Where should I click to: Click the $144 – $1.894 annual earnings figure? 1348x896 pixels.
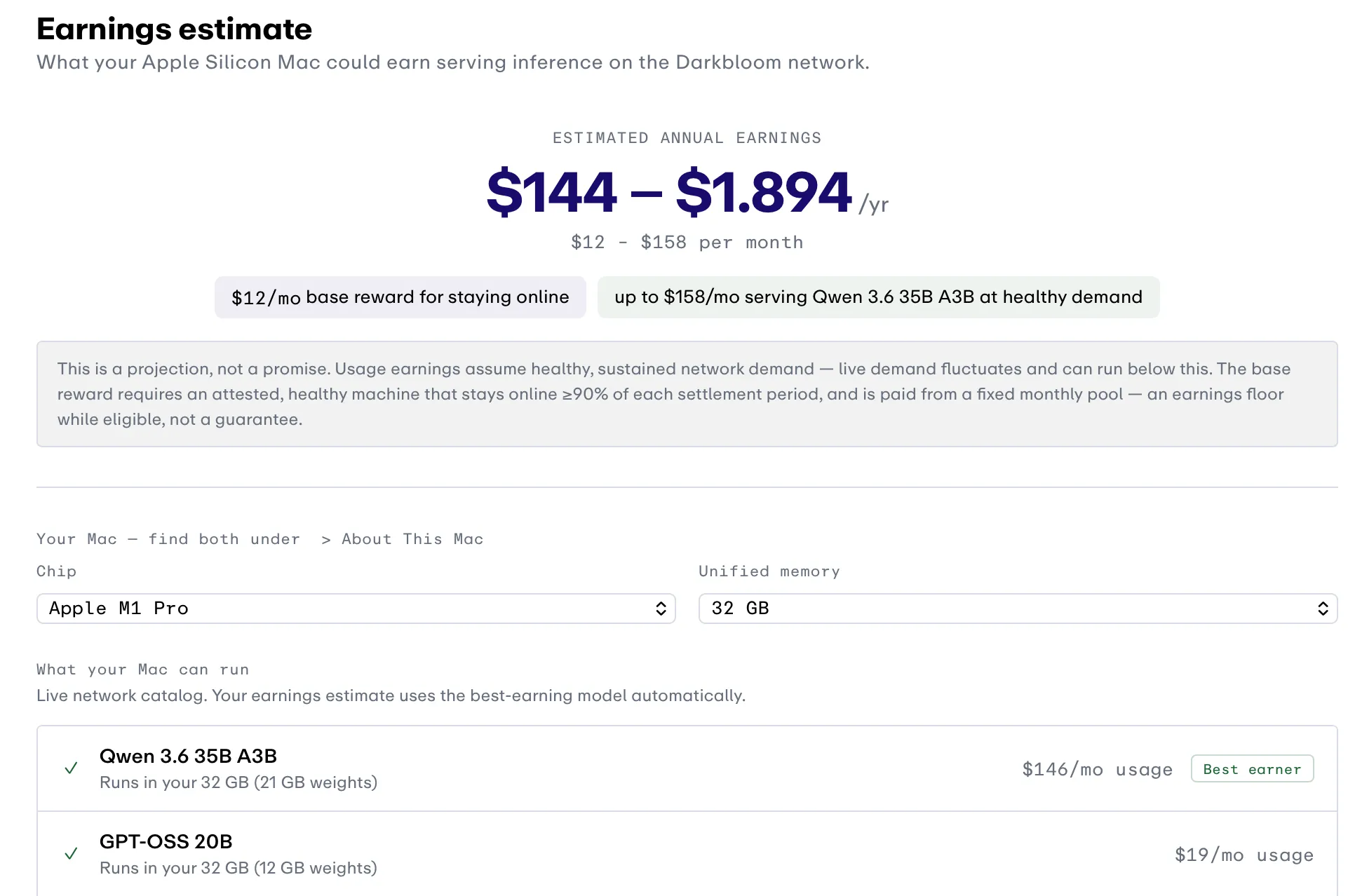click(669, 191)
